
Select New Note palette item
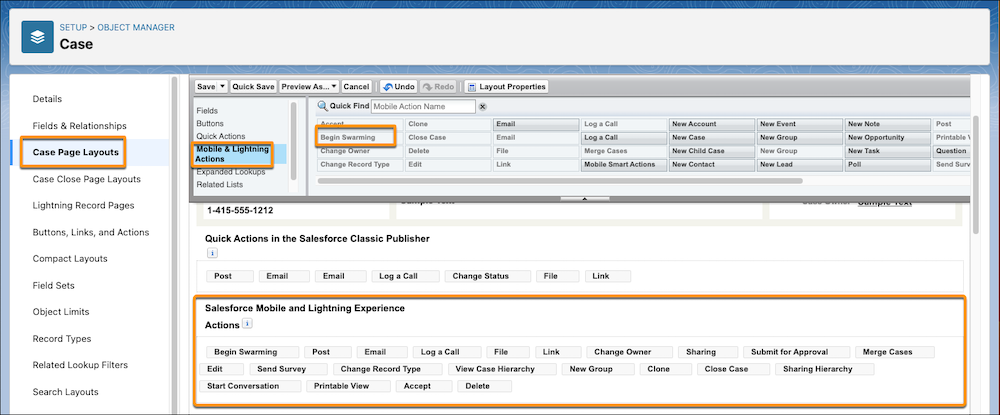click(x=888, y=124)
